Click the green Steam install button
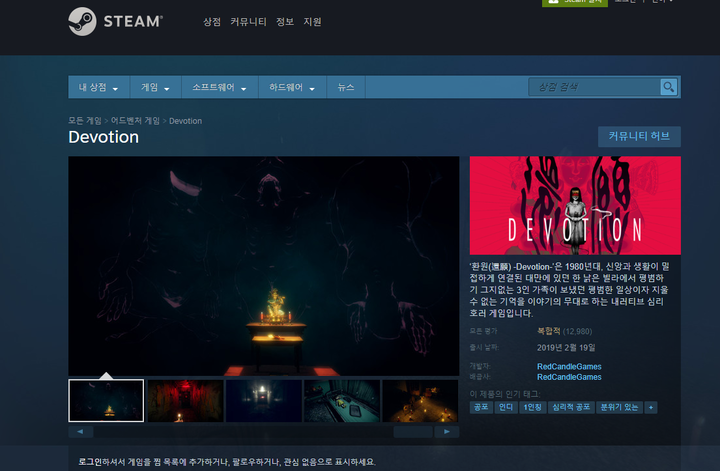 tap(574, 2)
